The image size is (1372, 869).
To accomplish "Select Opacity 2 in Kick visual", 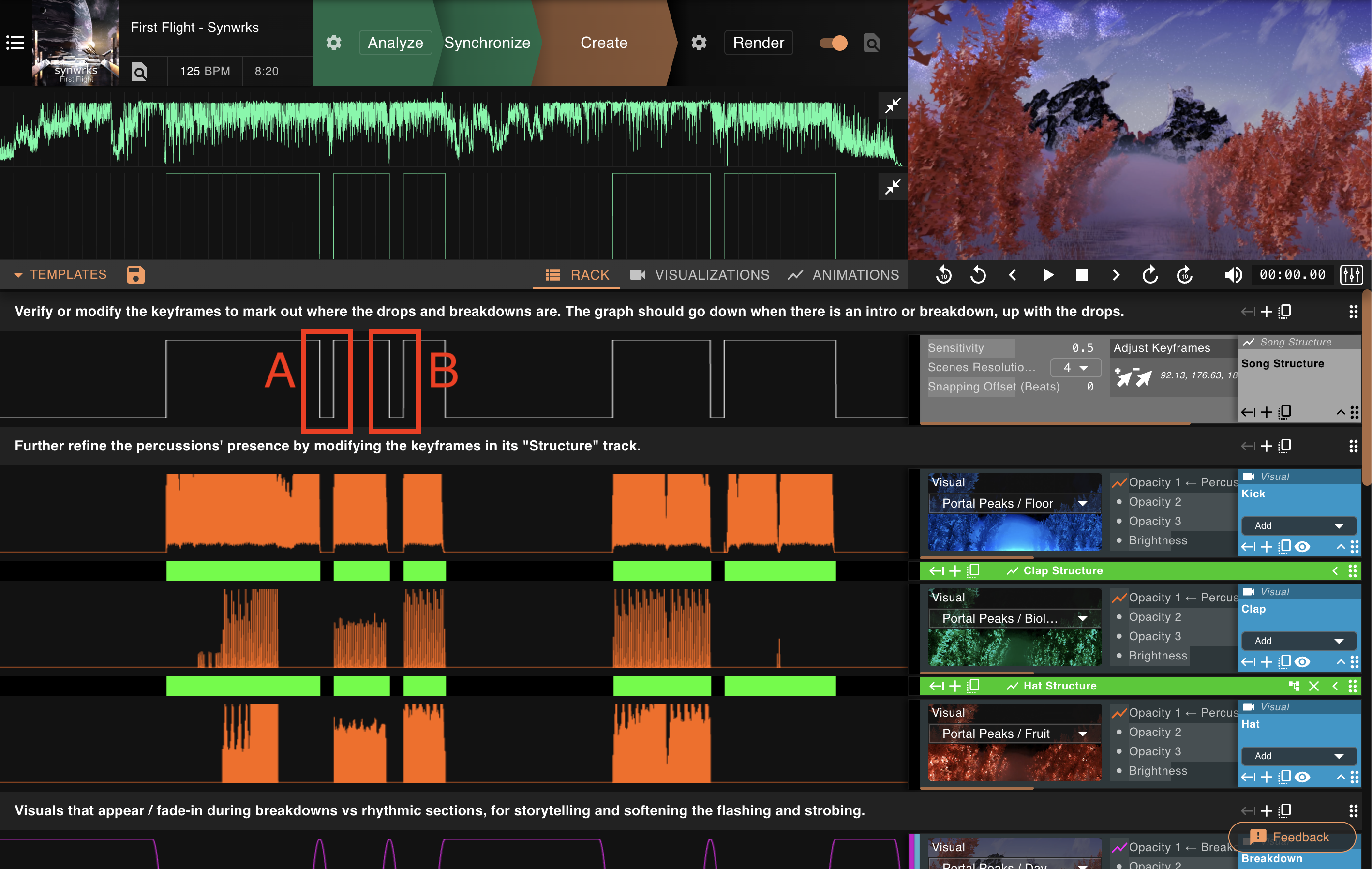I will 1154,501.
